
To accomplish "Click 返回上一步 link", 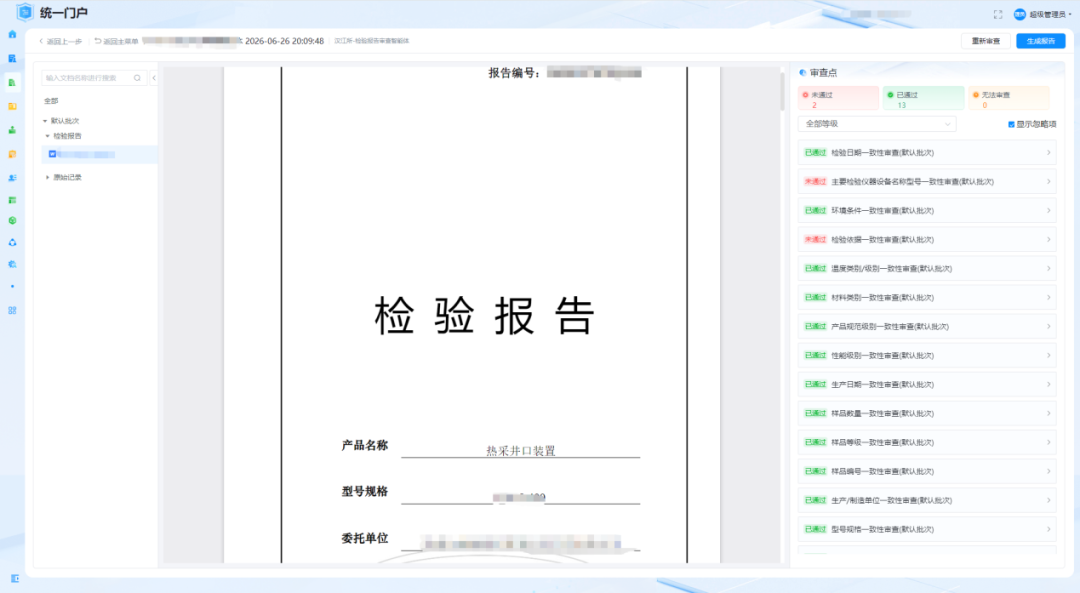I will click(x=61, y=41).
